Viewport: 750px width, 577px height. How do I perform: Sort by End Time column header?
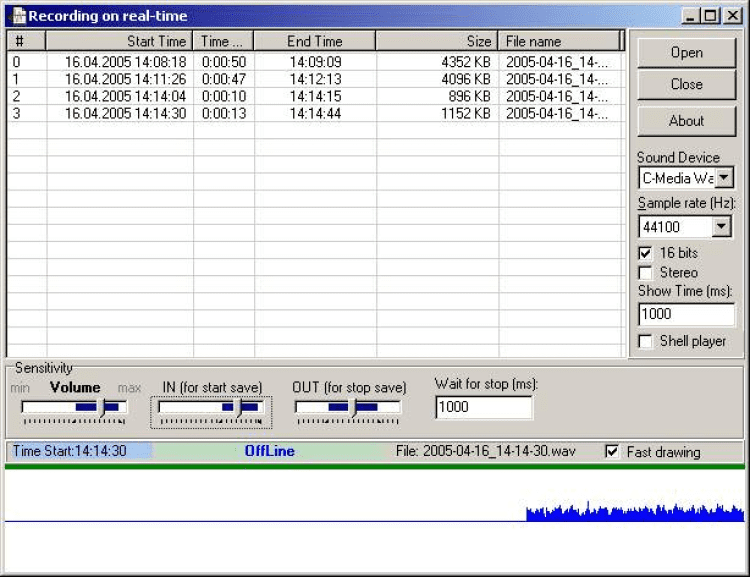click(x=315, y=41)
